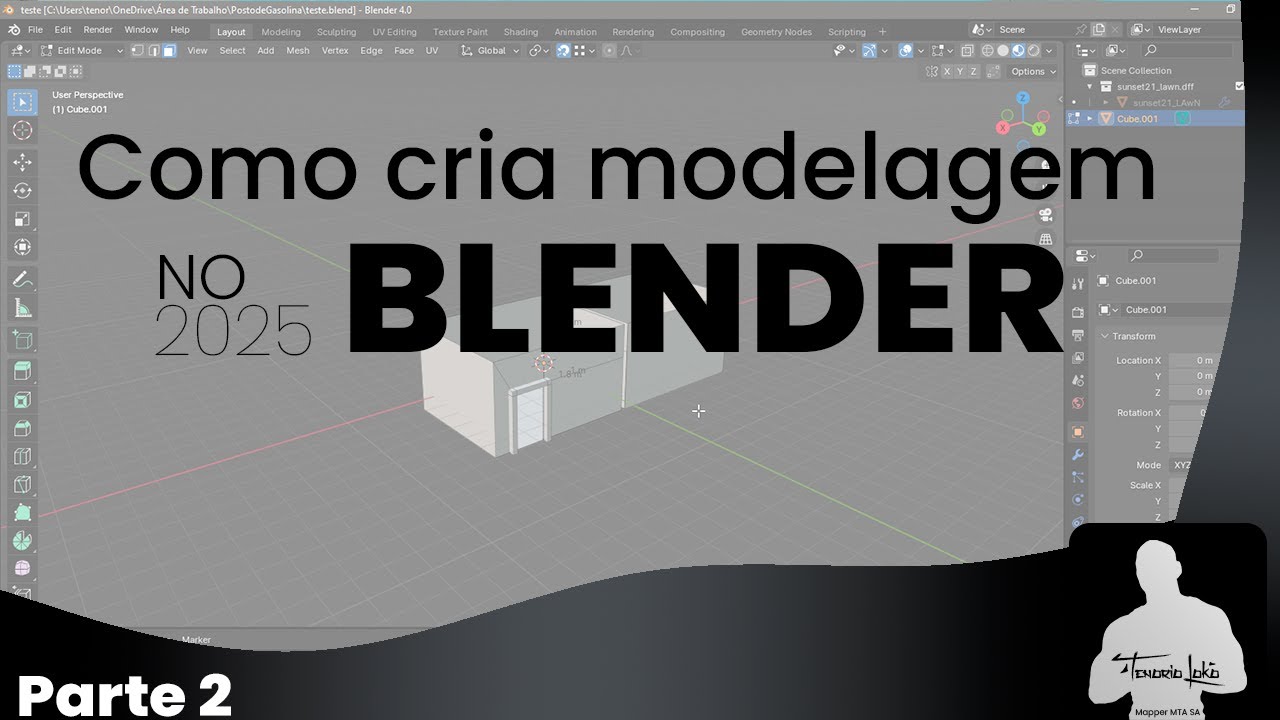Switch to the UV Editing tab
The width and height of the screenshot is (1280, 720).
pos(394,32)
